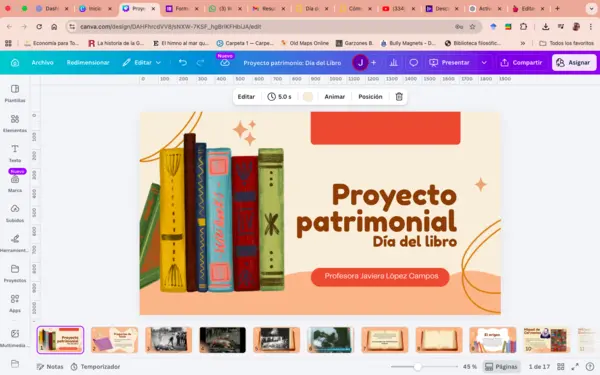Screen dimensions: 600x375
Task: Click the document title Proyecto patrimonio
Action: (x=292, y=63)
